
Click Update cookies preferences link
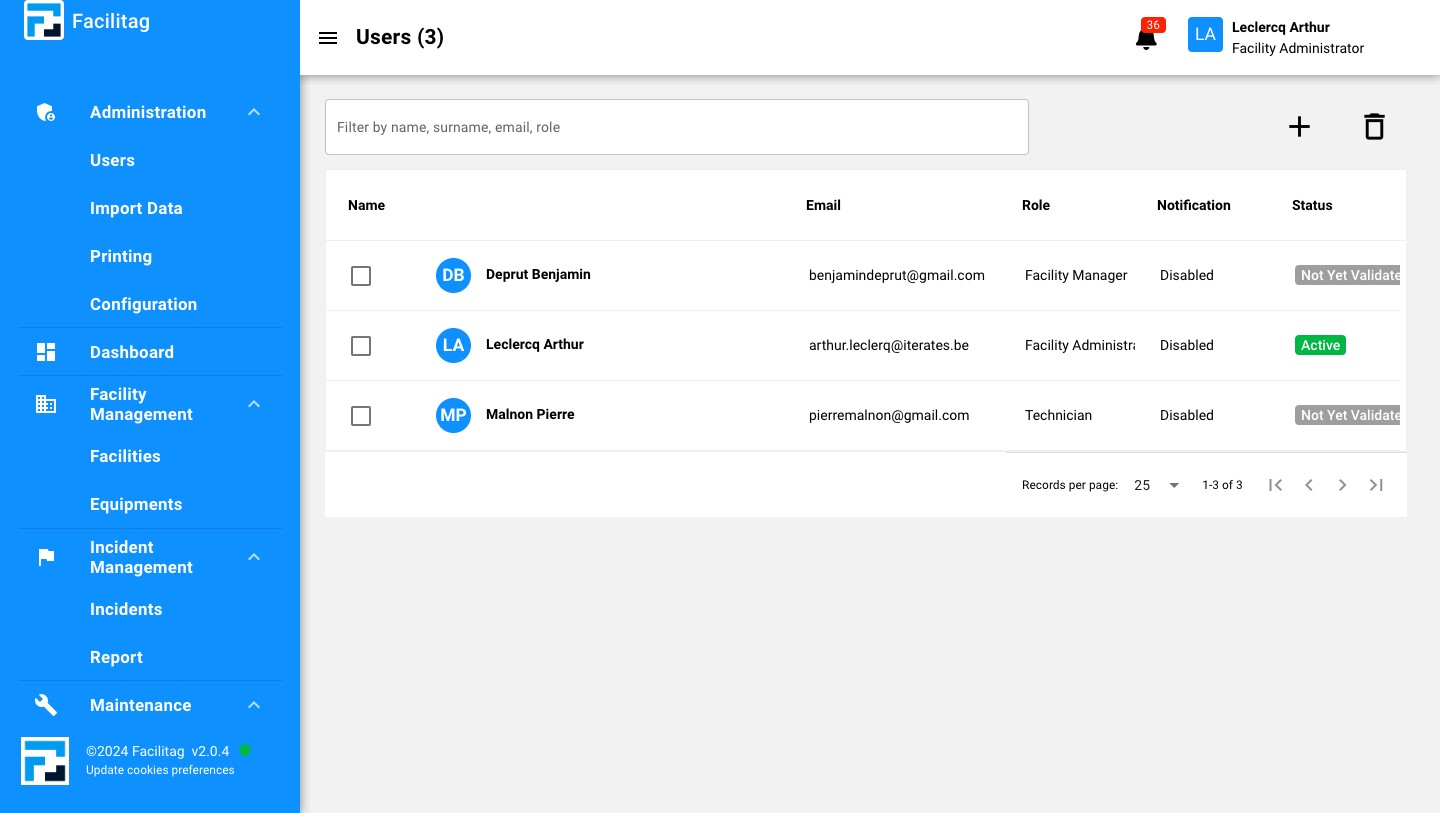pos(160,770)
